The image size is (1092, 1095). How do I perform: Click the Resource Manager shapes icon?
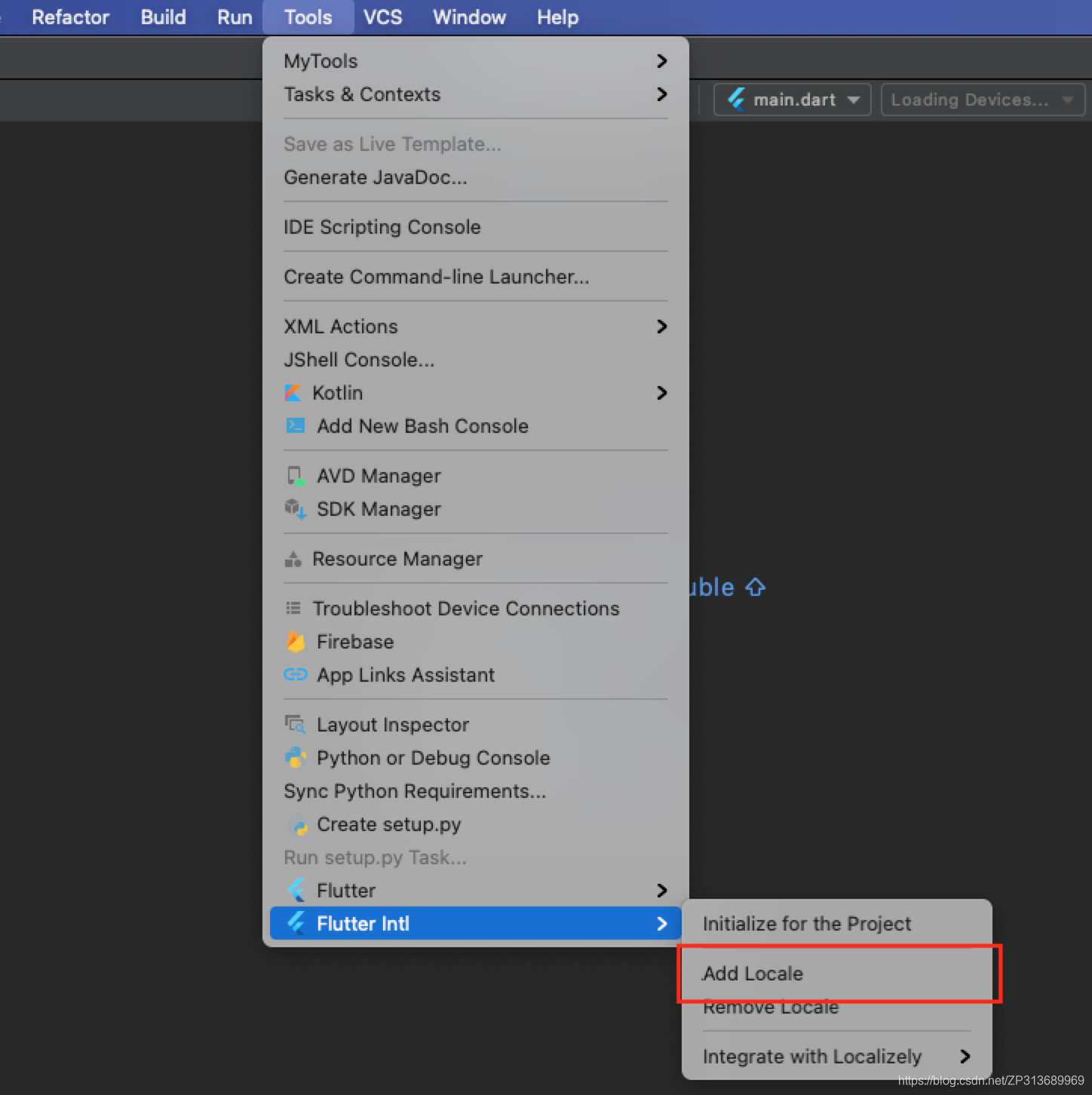click(293, 559)
